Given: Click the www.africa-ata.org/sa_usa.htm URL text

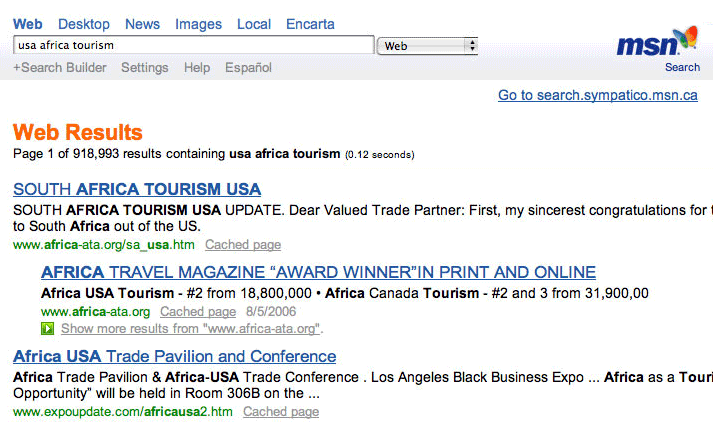Looking at the screenshot, I should (104, 245).
